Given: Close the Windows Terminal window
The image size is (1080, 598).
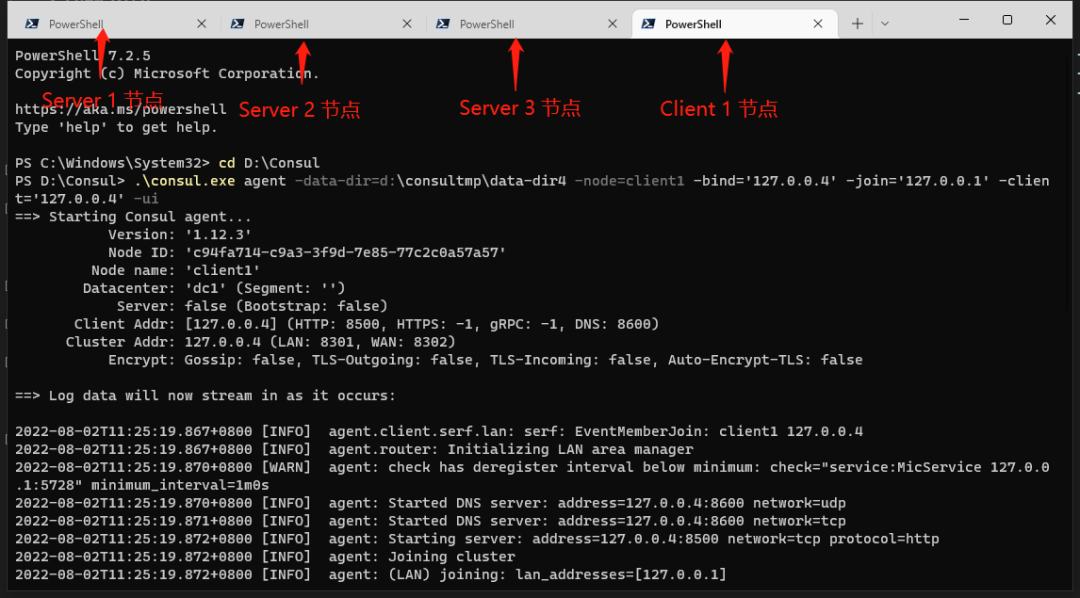Looking at the screenshot, I should (1050, 20).
